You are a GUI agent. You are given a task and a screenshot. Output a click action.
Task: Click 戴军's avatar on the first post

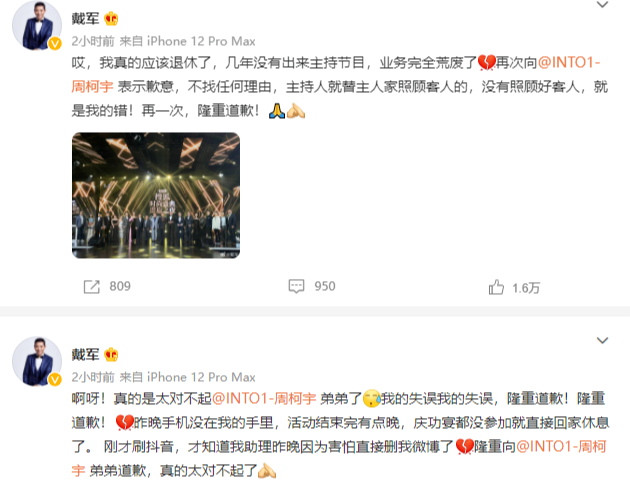37,25
